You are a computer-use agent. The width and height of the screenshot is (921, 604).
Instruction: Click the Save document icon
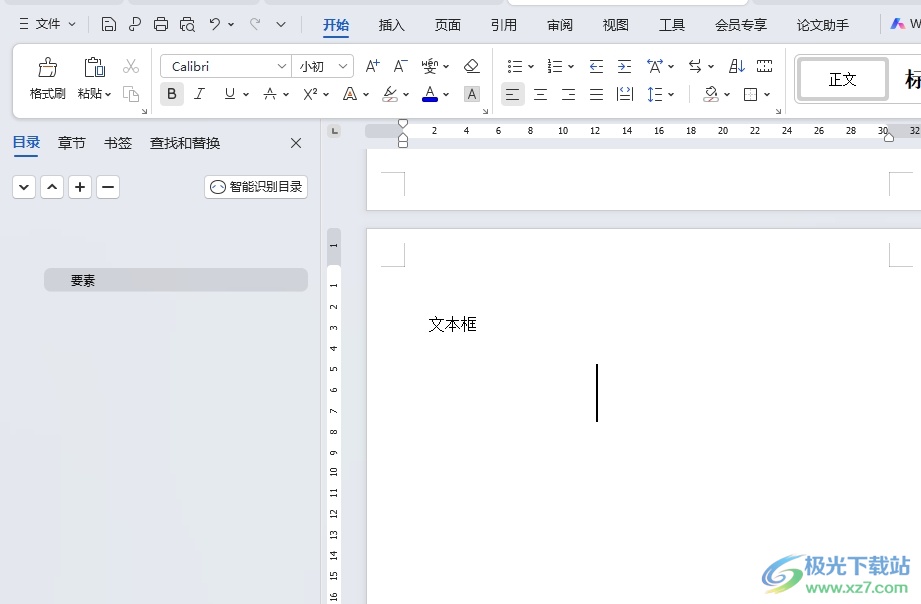point(109,24)
